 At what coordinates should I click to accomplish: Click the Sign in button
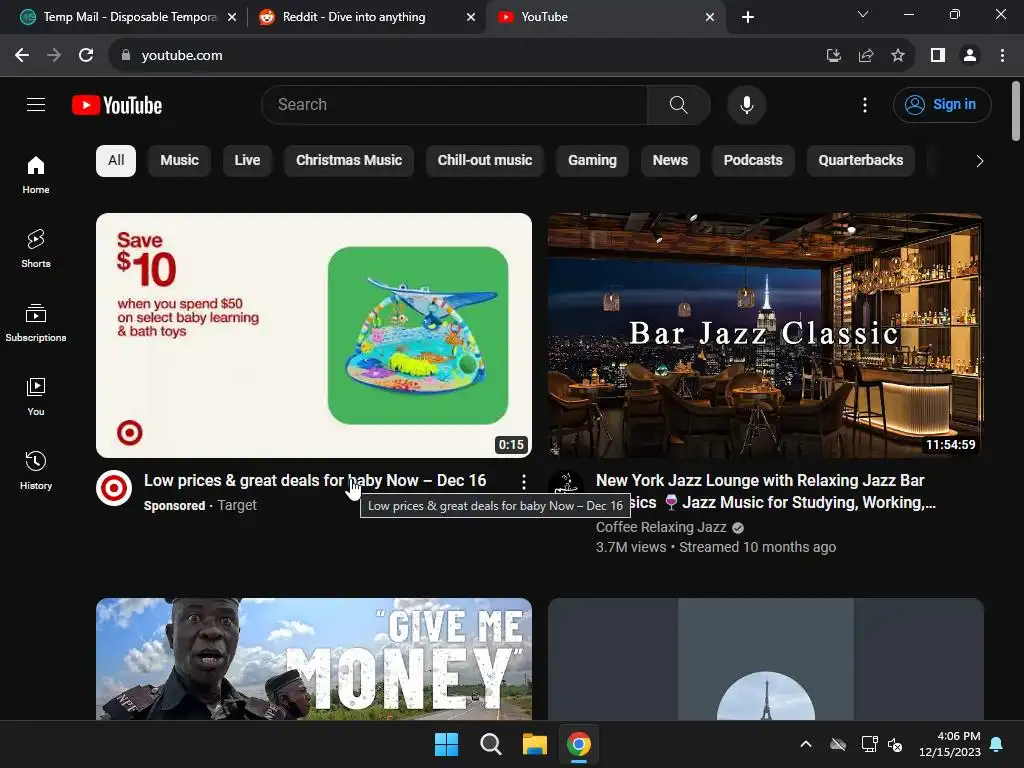942,104
